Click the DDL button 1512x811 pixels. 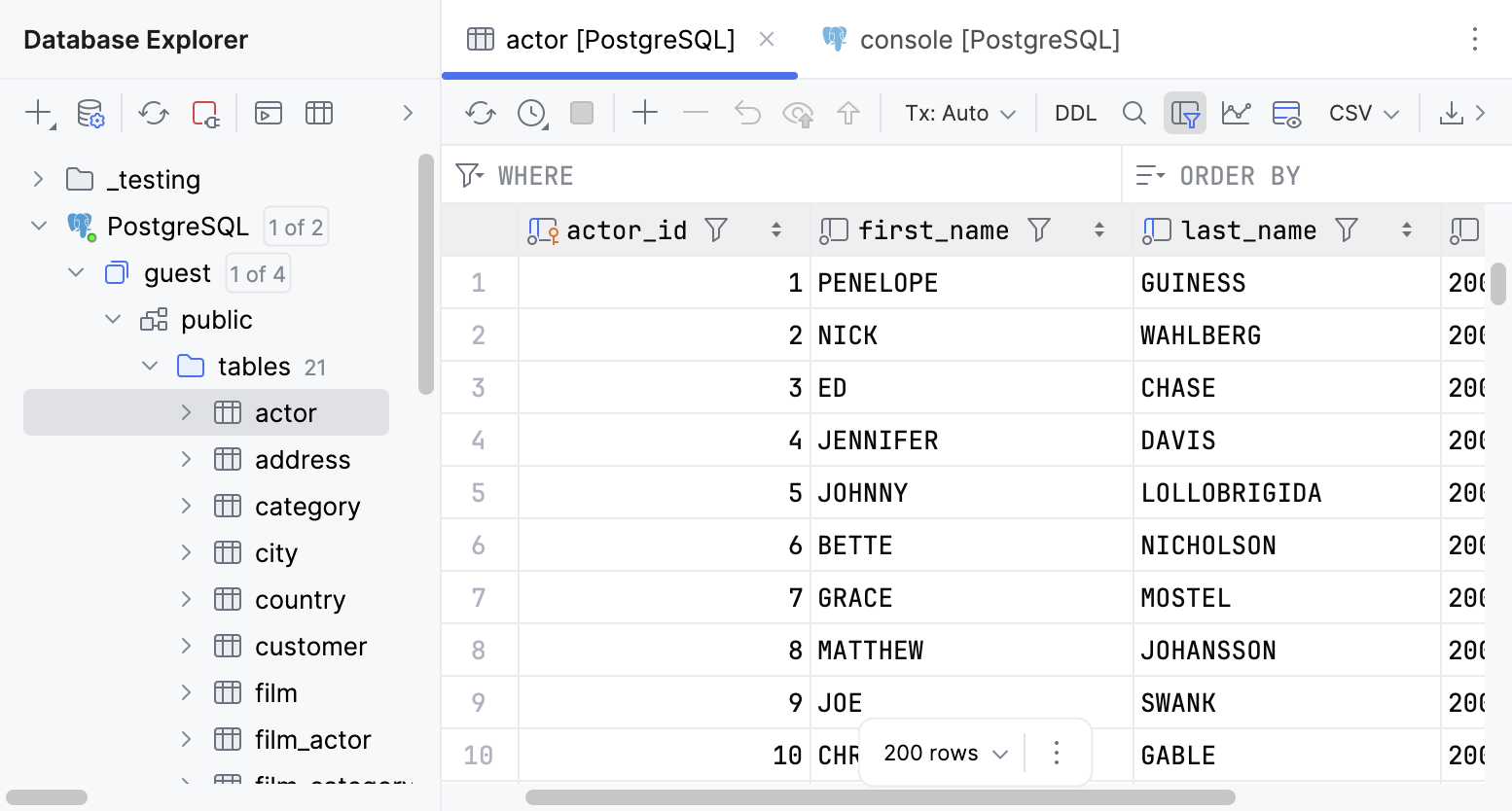pos(1075,113)
